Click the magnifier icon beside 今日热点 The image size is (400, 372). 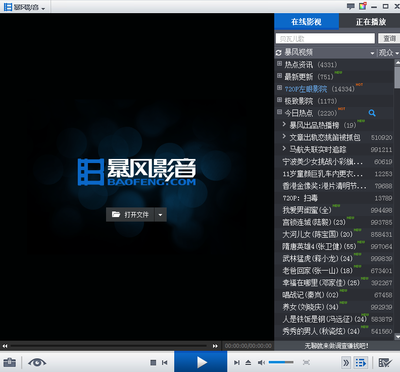(372, 113)
